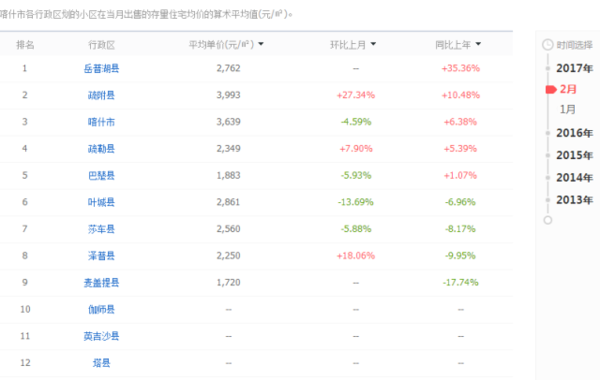Click the red 2月 timeline marker
The width and height of the screenshot is (600, 380).
[x=551, y=90]
